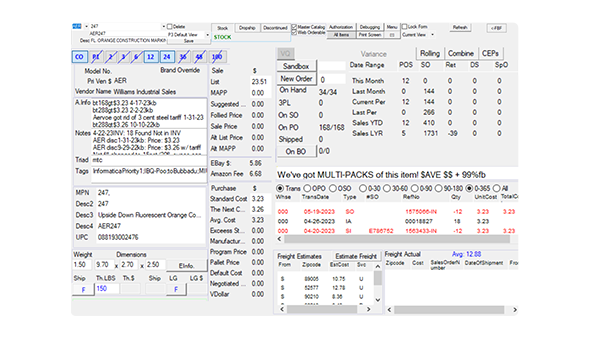Click the New Order button

tap(296, 79)
